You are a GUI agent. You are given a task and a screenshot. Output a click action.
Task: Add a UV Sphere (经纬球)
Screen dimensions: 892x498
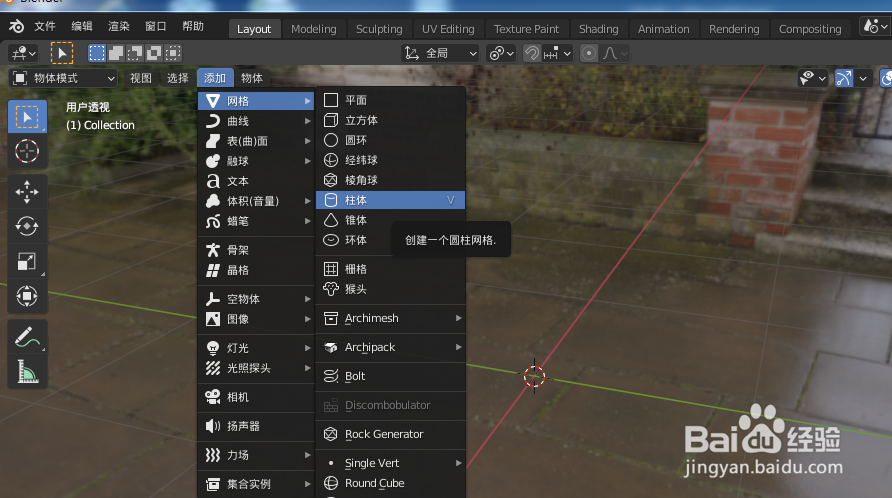[x=390, y=160]
